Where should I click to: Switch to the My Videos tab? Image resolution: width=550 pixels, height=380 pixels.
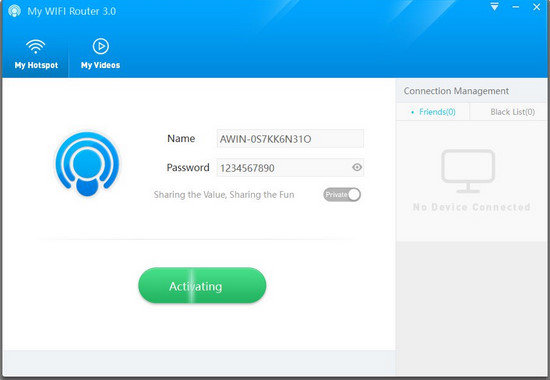click(101, 54)
